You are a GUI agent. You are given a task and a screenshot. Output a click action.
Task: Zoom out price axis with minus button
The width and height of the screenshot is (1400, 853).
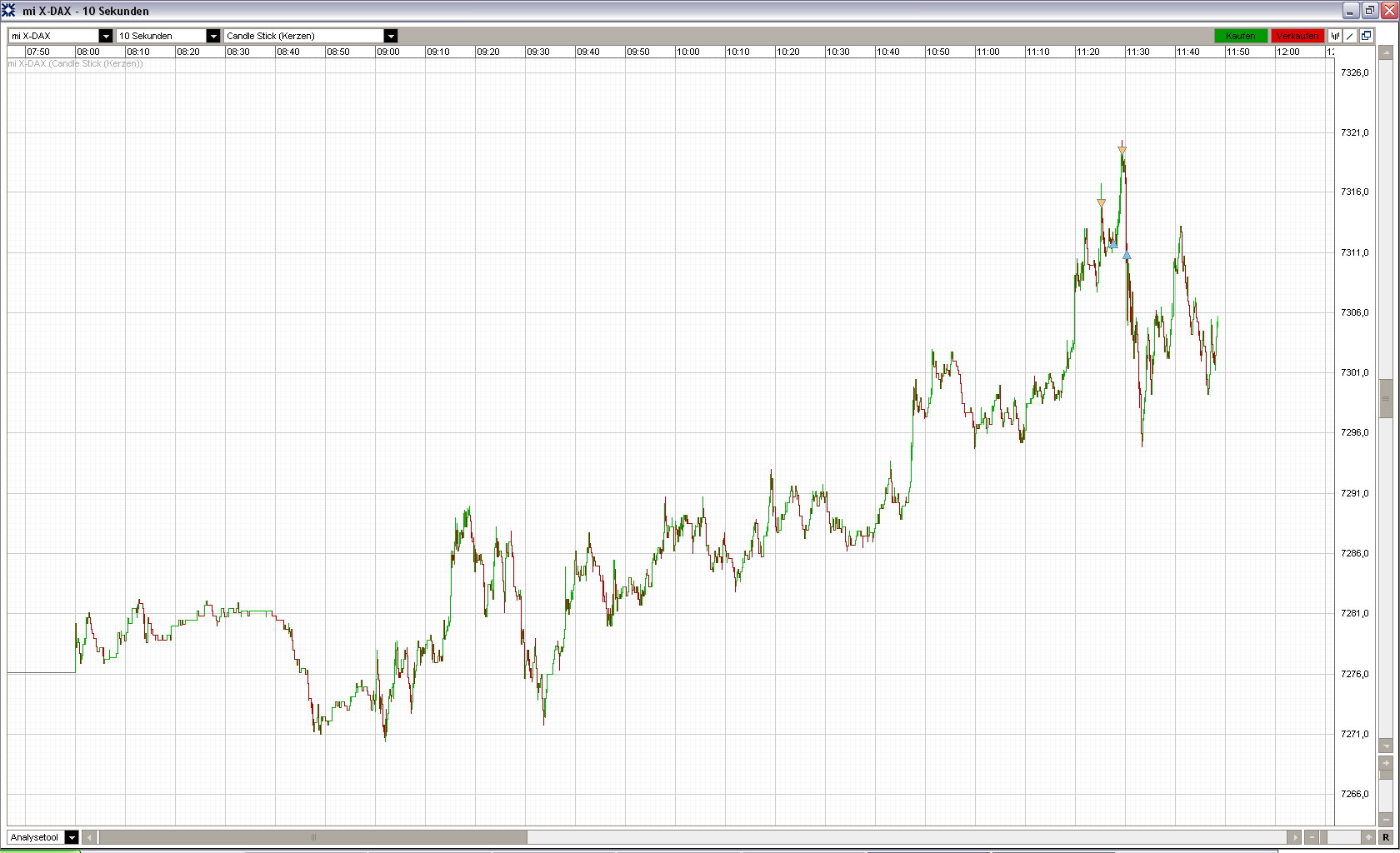[x=1387, y=820]
